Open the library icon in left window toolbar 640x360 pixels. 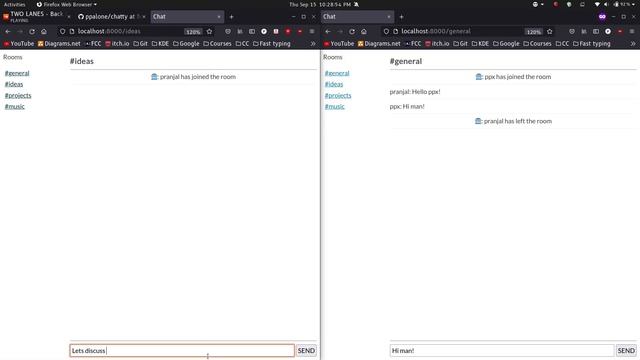[x=240, y=31]
